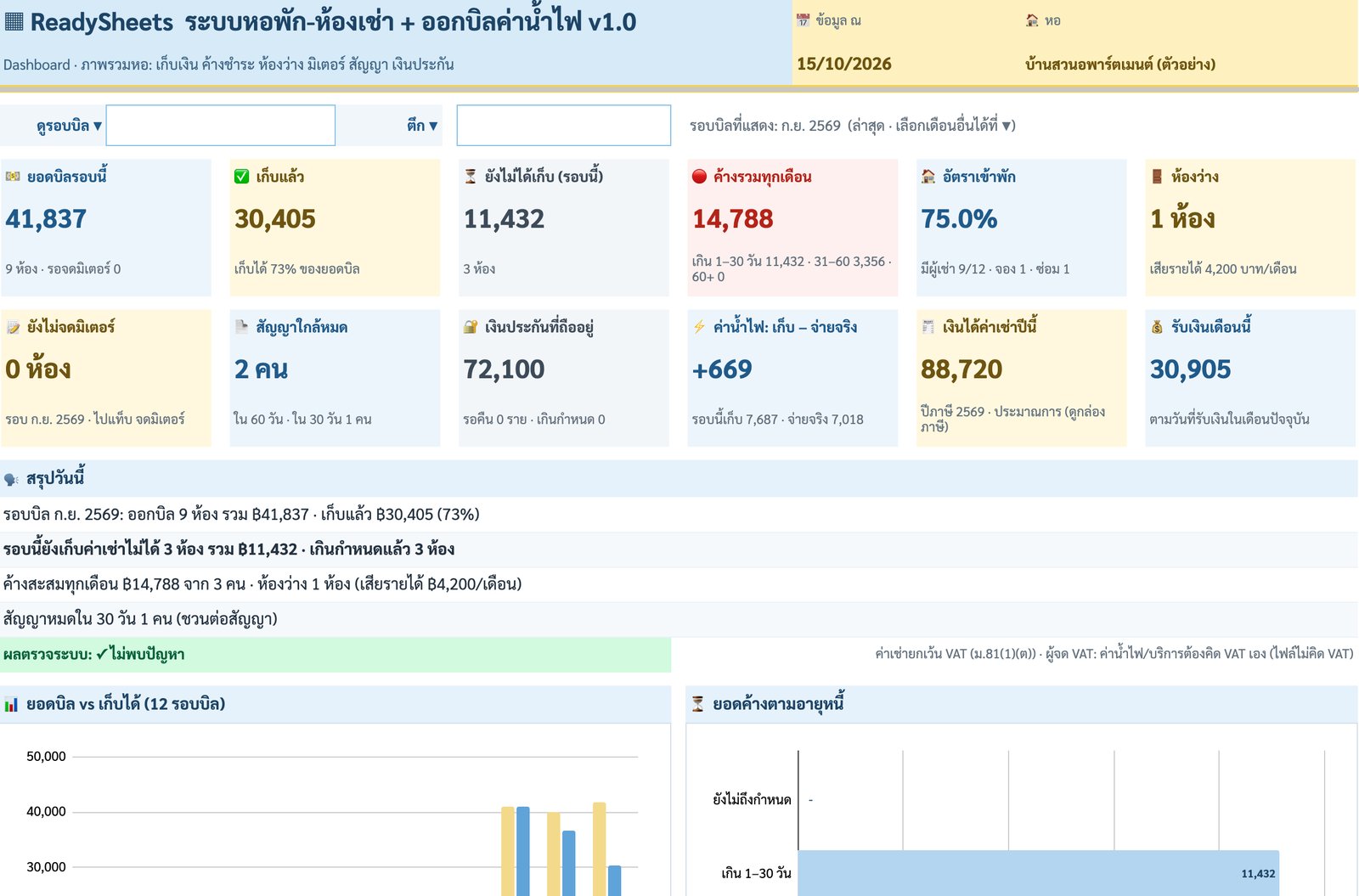Click the deposit held value 72,100
Image resolution: width=1359 pixels, height=896 pixels.
coord(504,369)
